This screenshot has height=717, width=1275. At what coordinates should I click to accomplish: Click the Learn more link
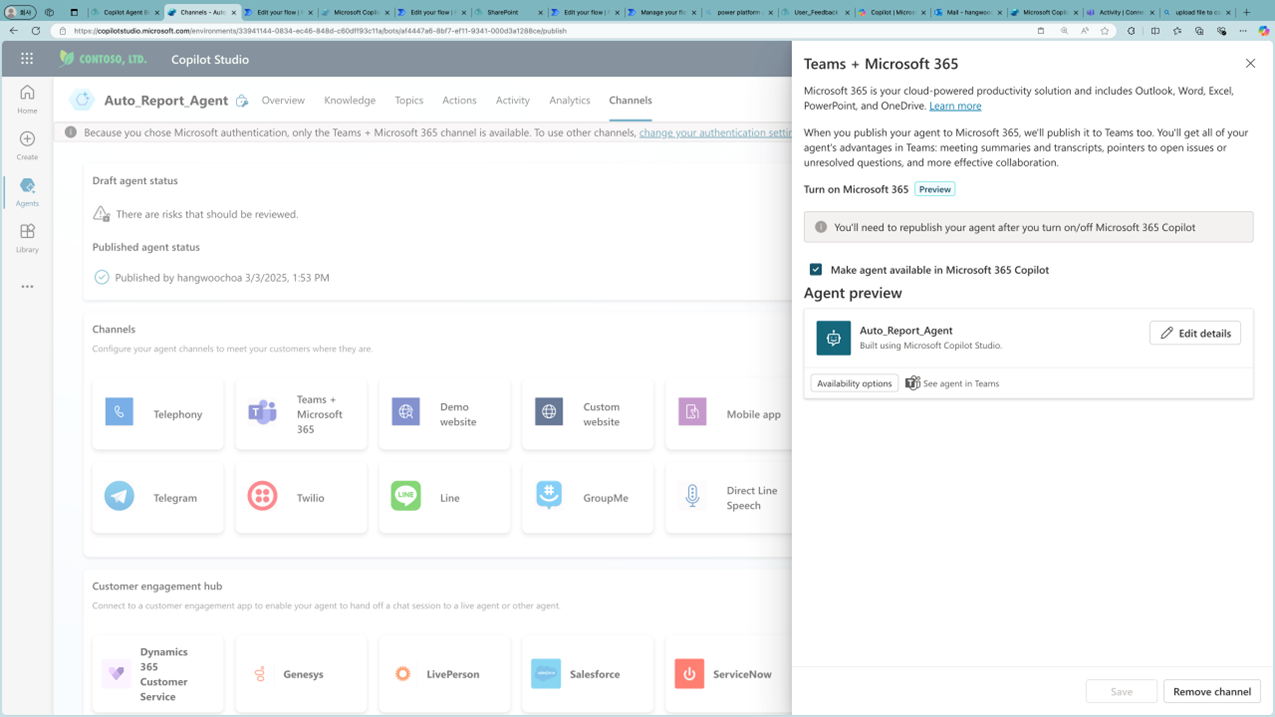point(955,106)
